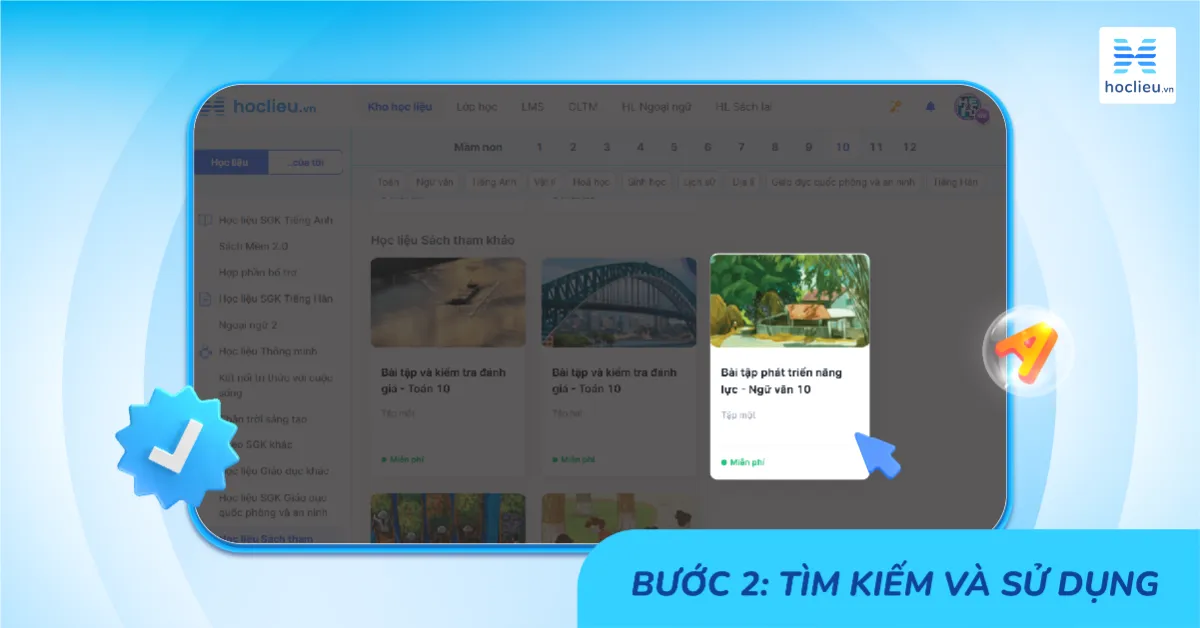This screenshot has height=628, width=1200.
Task: Select the HL Ngoại ngữ tab
Action: point(656,107)
